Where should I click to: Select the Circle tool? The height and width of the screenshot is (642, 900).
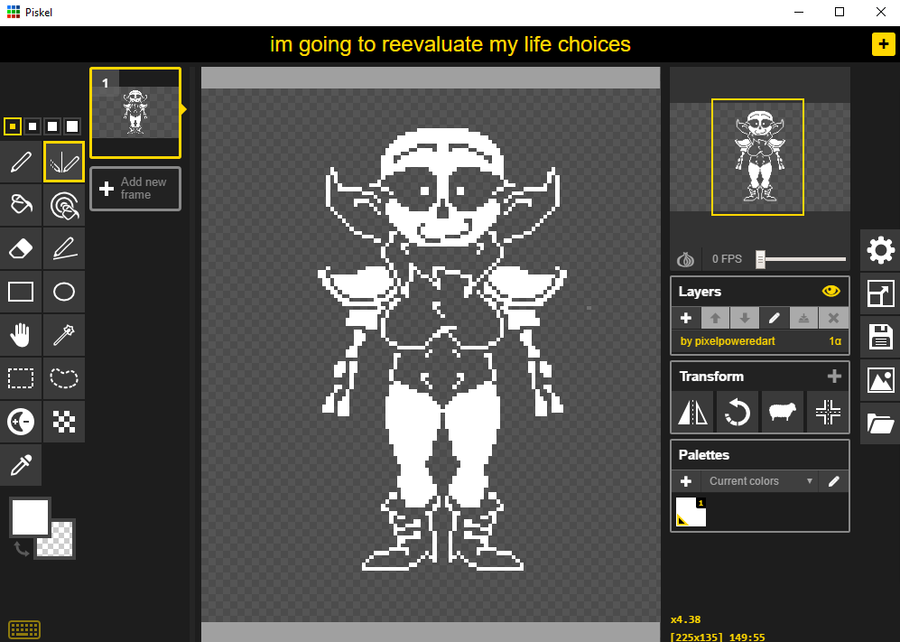64,292
